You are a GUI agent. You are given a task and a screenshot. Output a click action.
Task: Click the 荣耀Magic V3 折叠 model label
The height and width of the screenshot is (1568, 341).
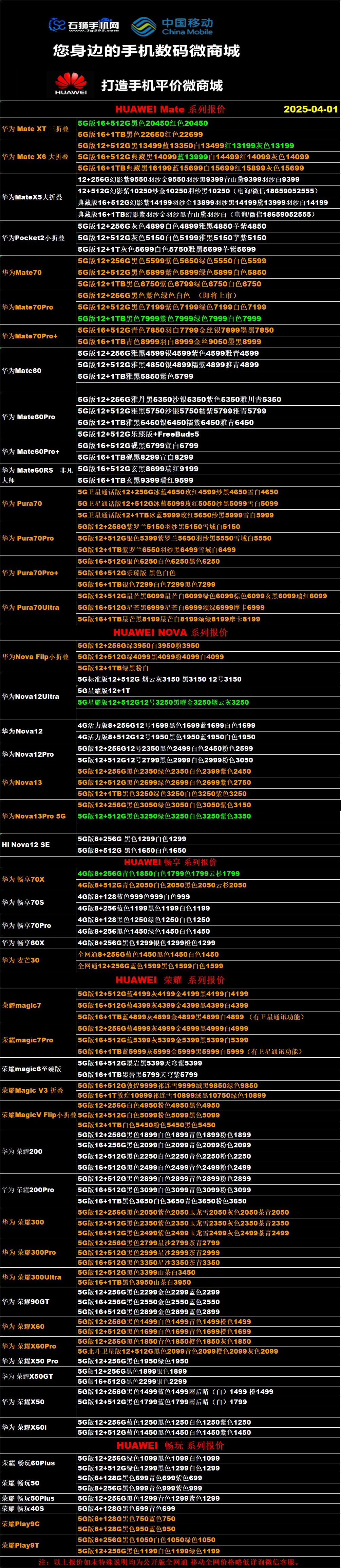point(33,1090)
